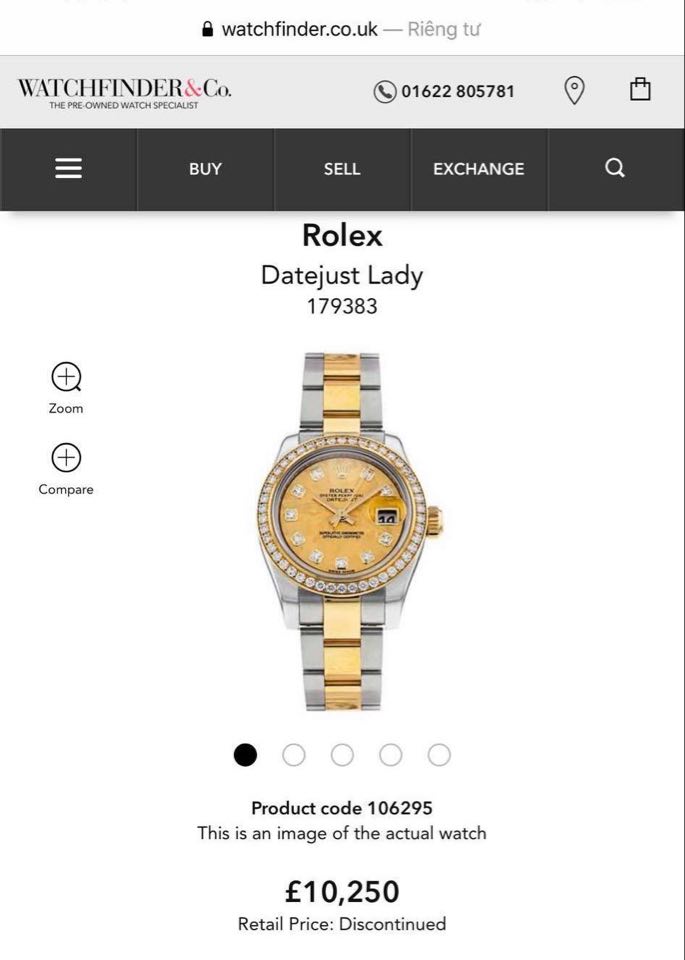685x960 pixels.
Task: Open the SELL menu item
Action: [342, 169]
